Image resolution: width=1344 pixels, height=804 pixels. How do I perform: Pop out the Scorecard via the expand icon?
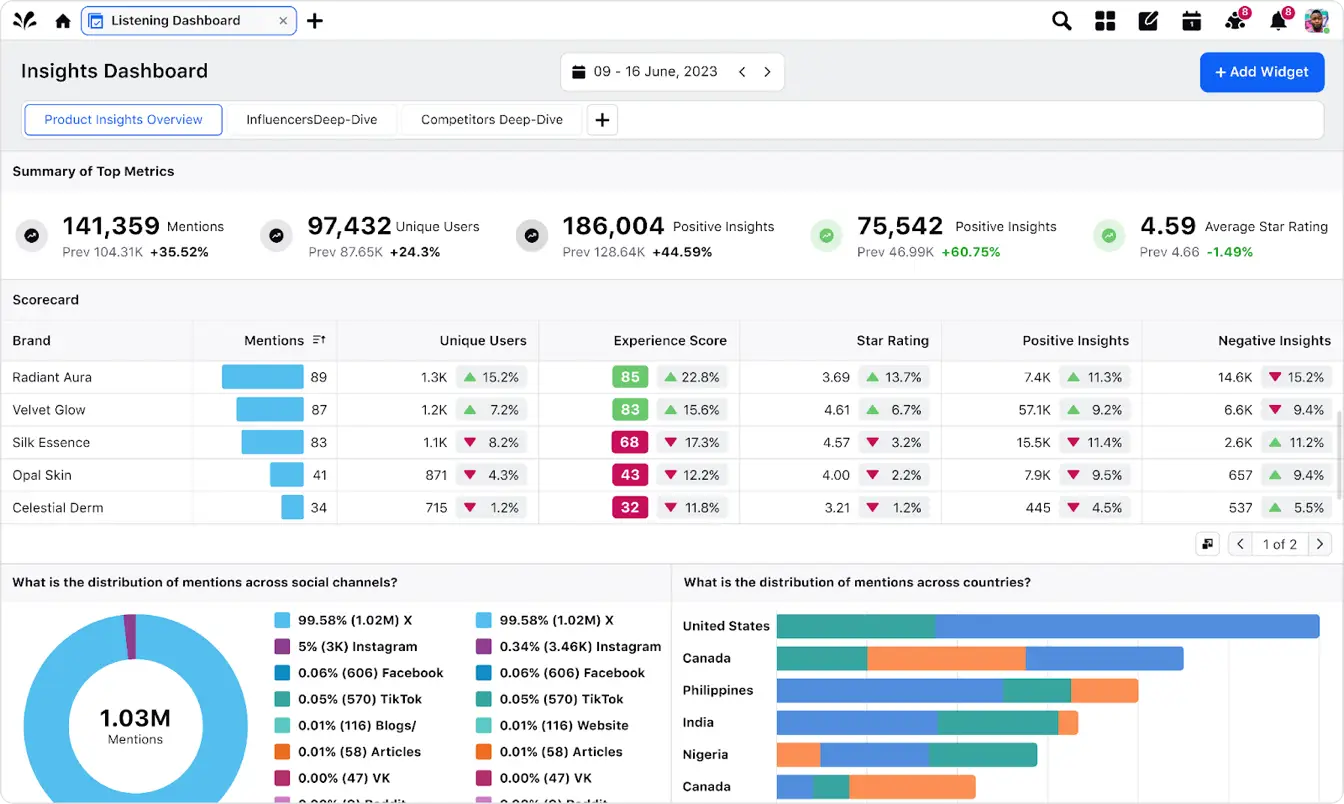tap(1207, 543)
